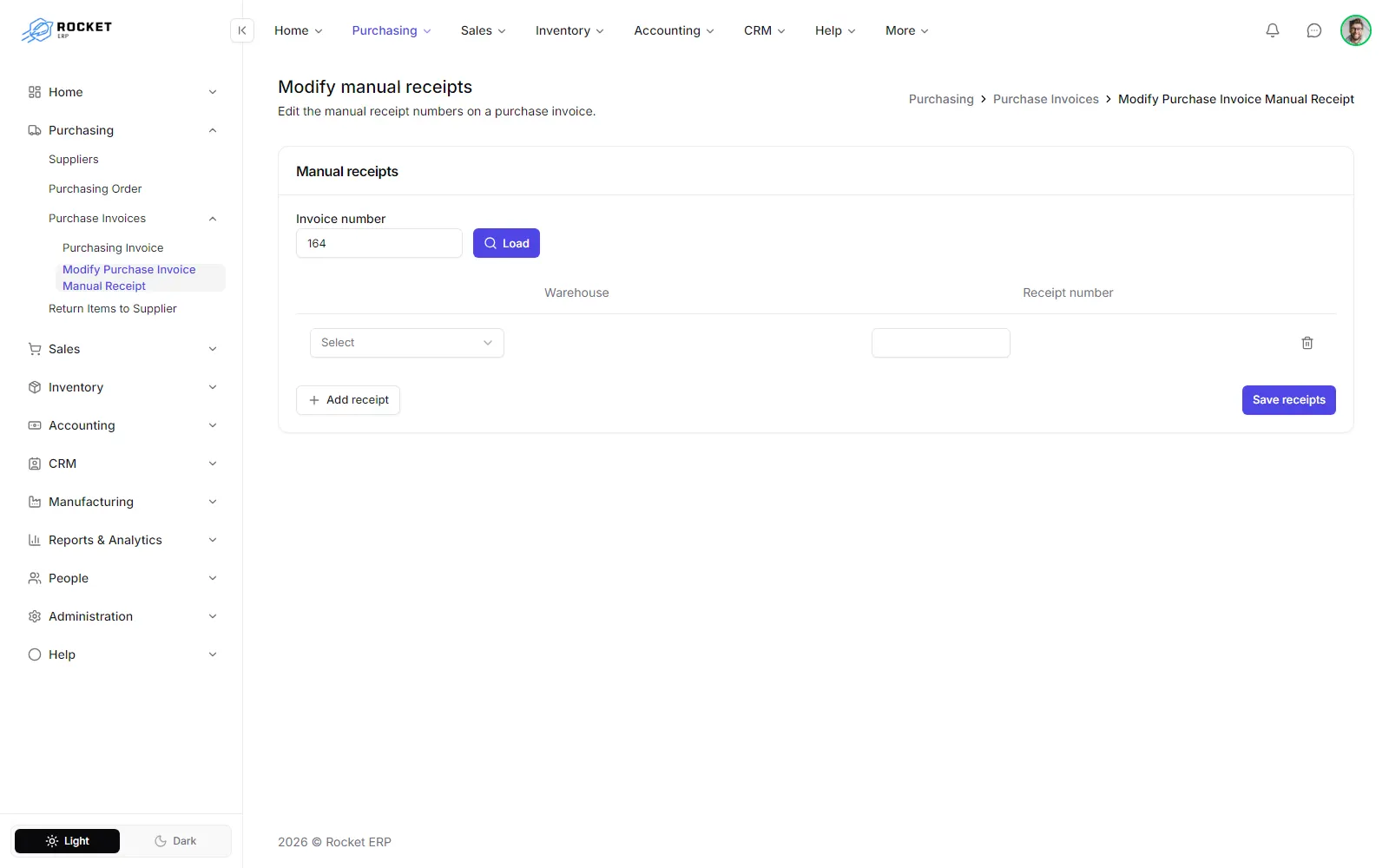Screen dimensions: 1389x868
Task: Click the Invoice number input field
Action: [379, 243]
